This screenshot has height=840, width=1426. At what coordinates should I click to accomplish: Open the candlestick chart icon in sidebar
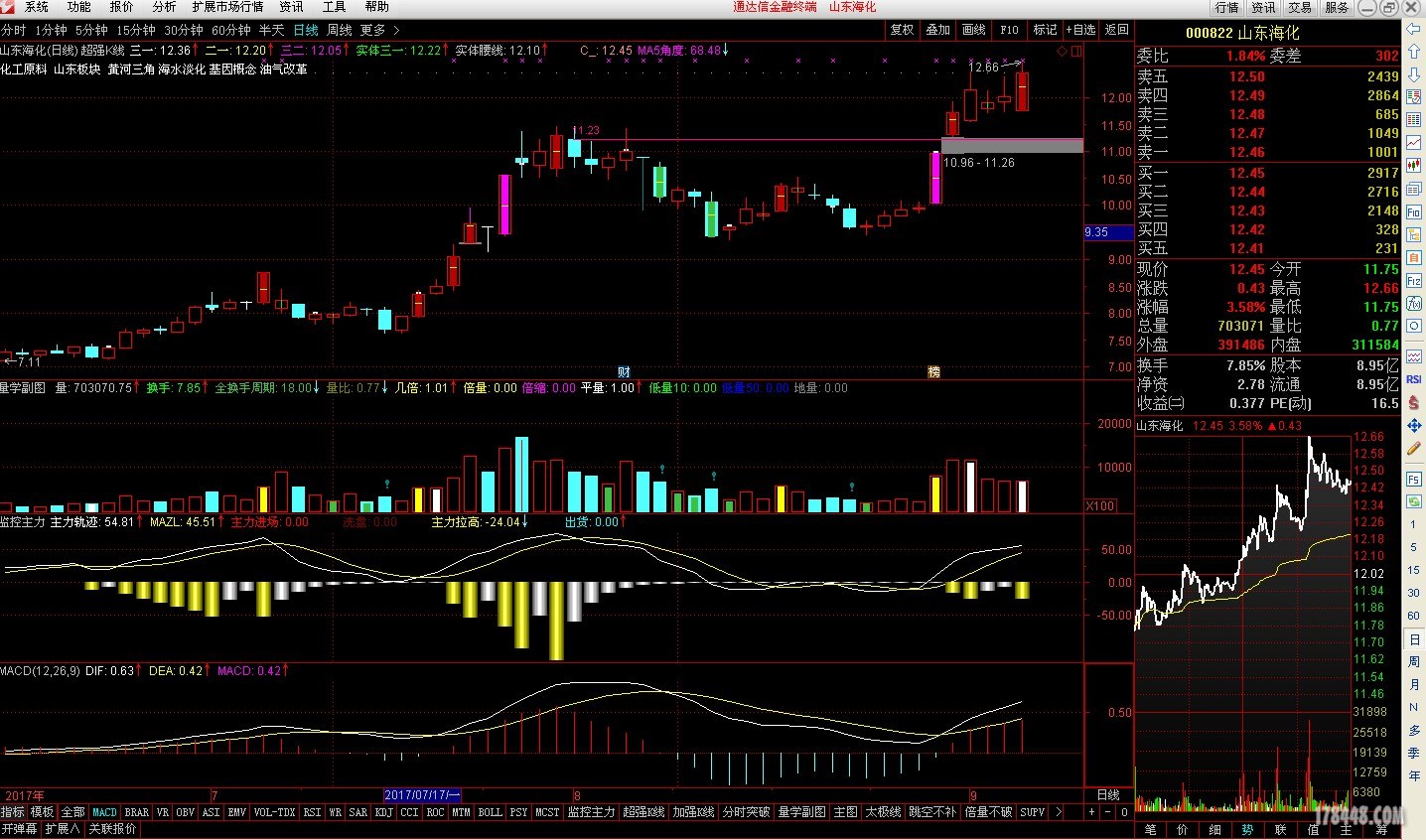1414,166
